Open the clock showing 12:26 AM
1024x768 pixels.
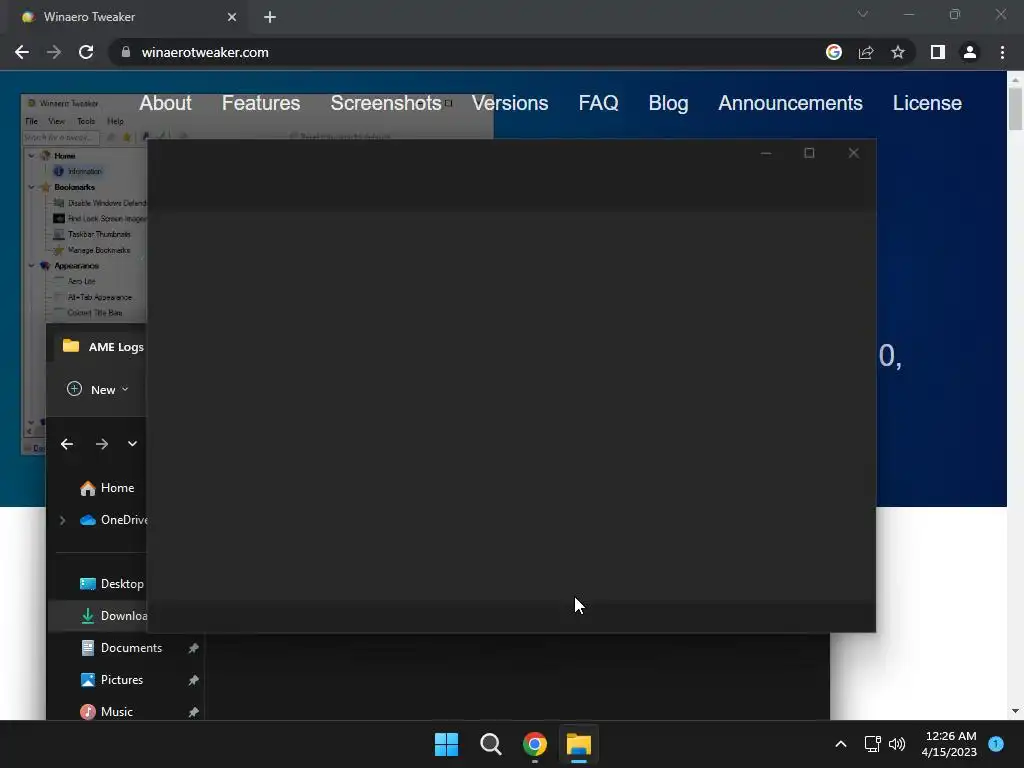tap(950, 744)
